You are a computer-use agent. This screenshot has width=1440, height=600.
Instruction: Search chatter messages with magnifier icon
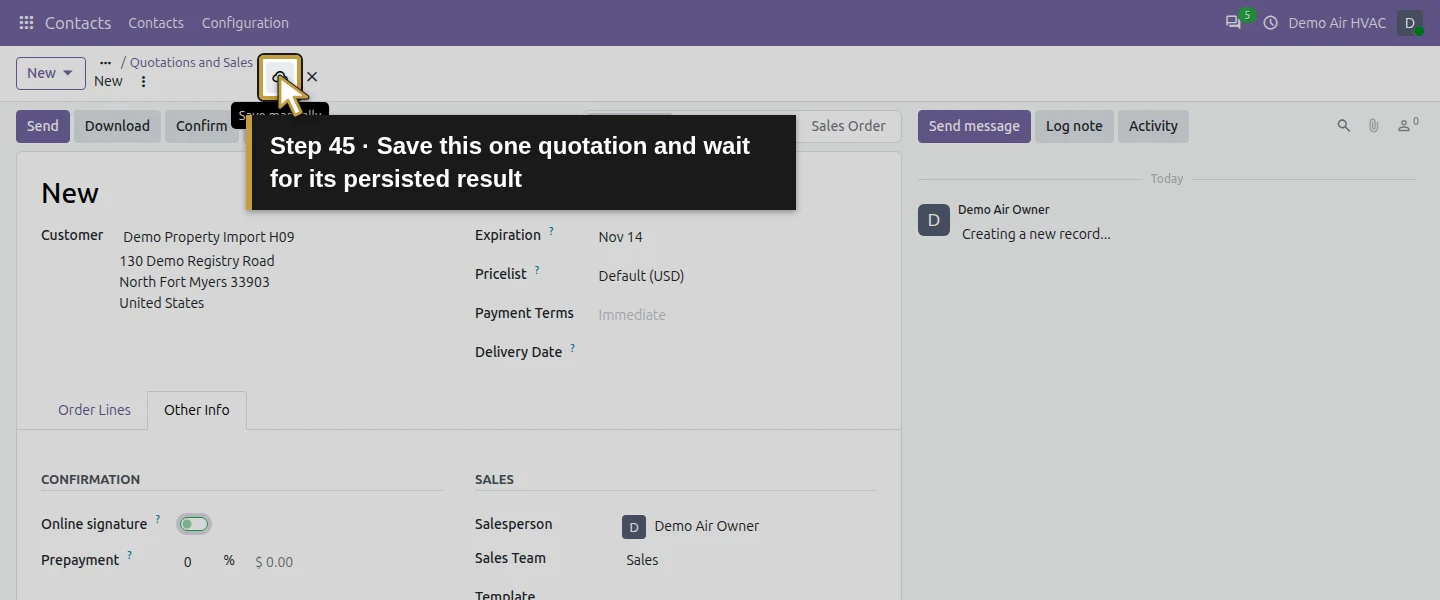(1344, 126)
